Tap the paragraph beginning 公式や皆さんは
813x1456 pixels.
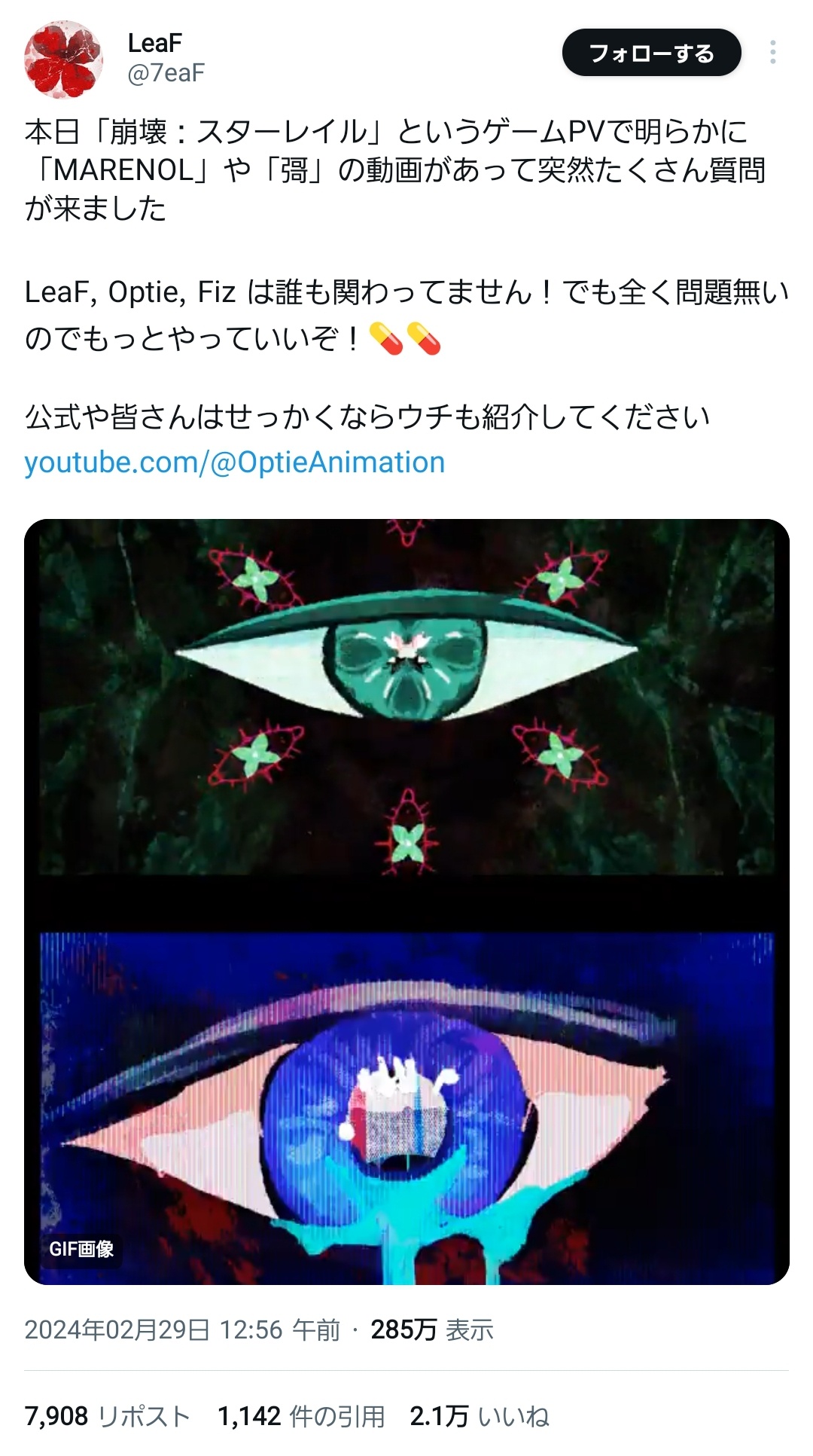pos(367,417)
